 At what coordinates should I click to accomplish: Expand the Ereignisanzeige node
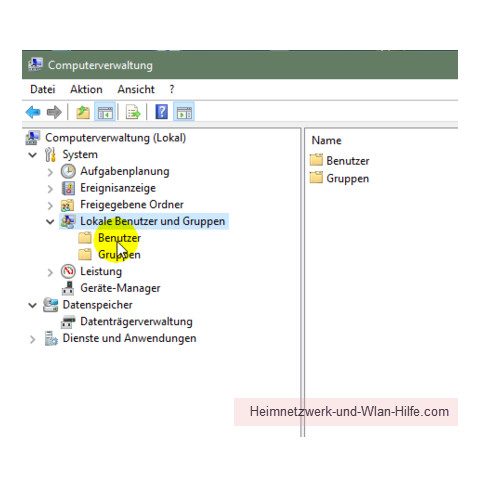(x=50, y=189)
